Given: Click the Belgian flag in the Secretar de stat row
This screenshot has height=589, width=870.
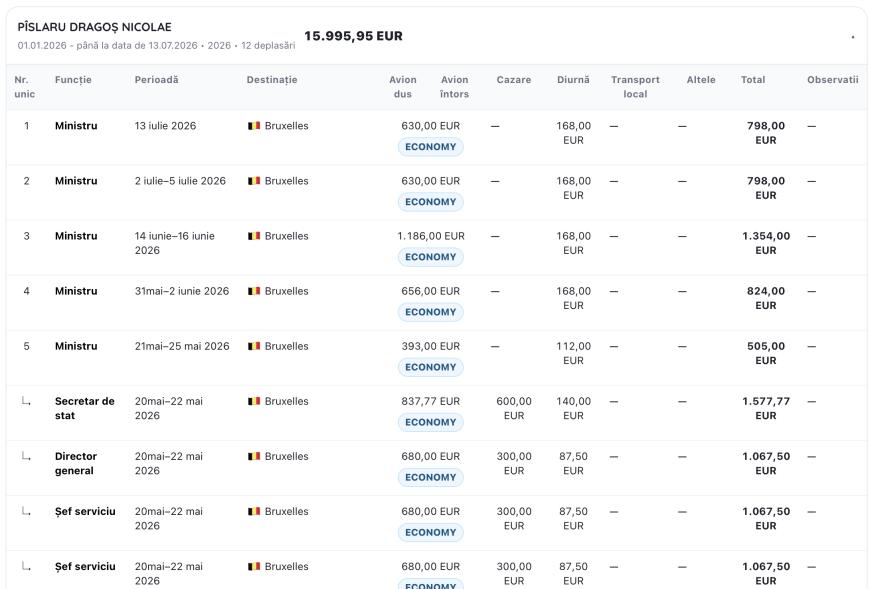Looking at the screenshot, I should (x=254, y=401).
